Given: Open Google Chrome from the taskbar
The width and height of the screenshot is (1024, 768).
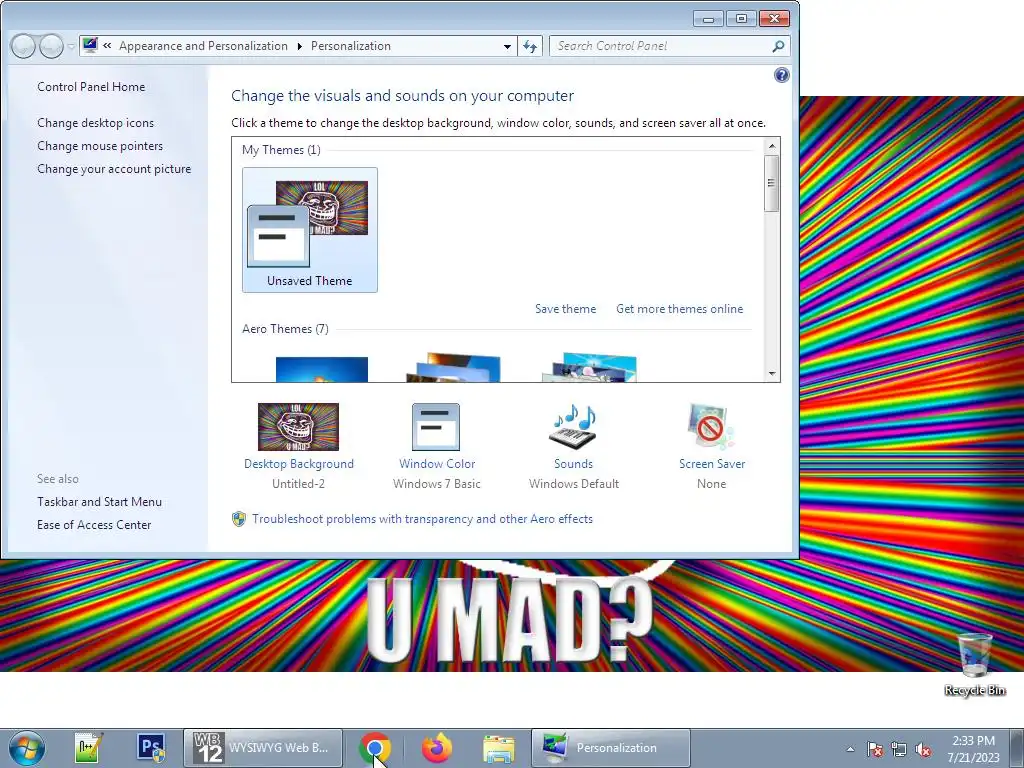Looking at the screenshot, I should 375,748.
